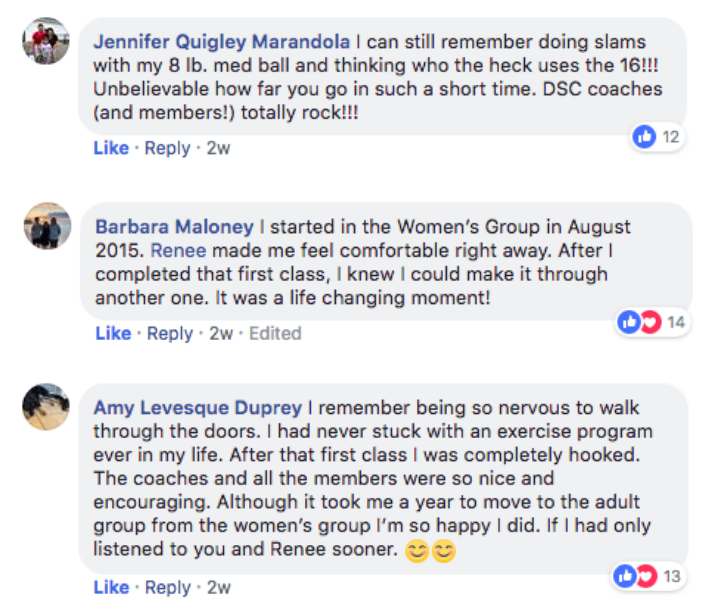This screenshot has width=717, height=600.
Task: Reply to Jennifer Quigley Marandola's comment
Action: [167, 148]
